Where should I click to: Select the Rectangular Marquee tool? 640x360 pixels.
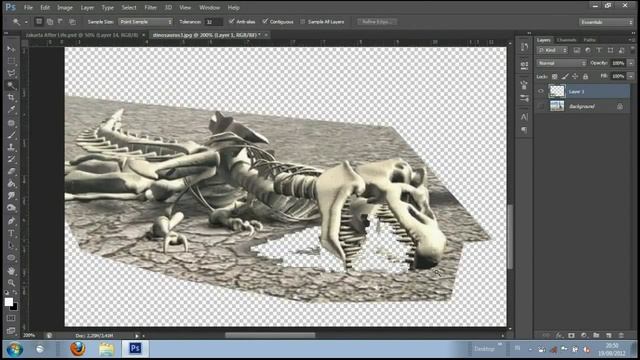click(11, 61)
